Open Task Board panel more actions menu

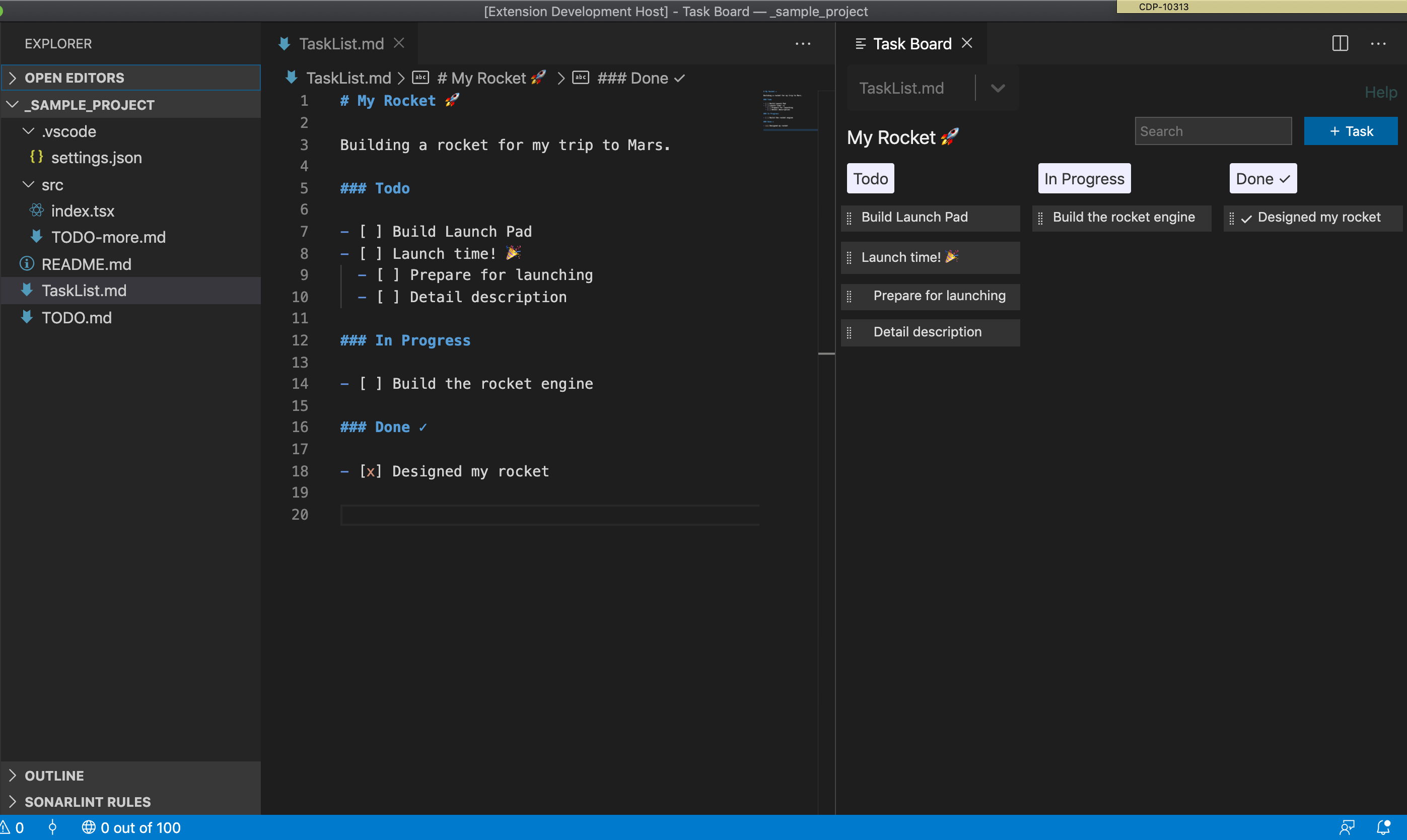[x=1378, y=44]
